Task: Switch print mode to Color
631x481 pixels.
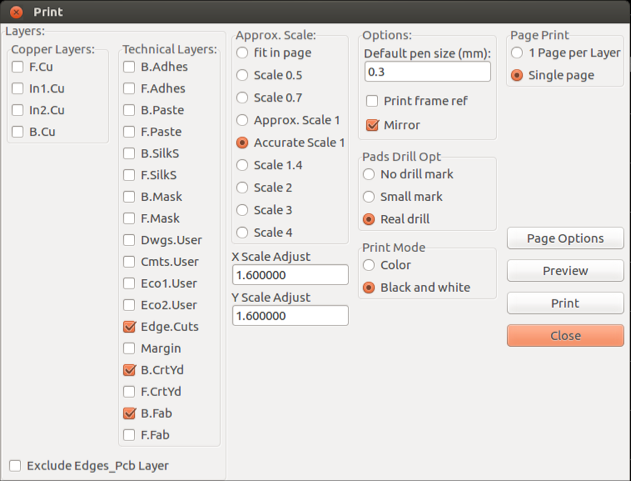Action: coord(369,265)
